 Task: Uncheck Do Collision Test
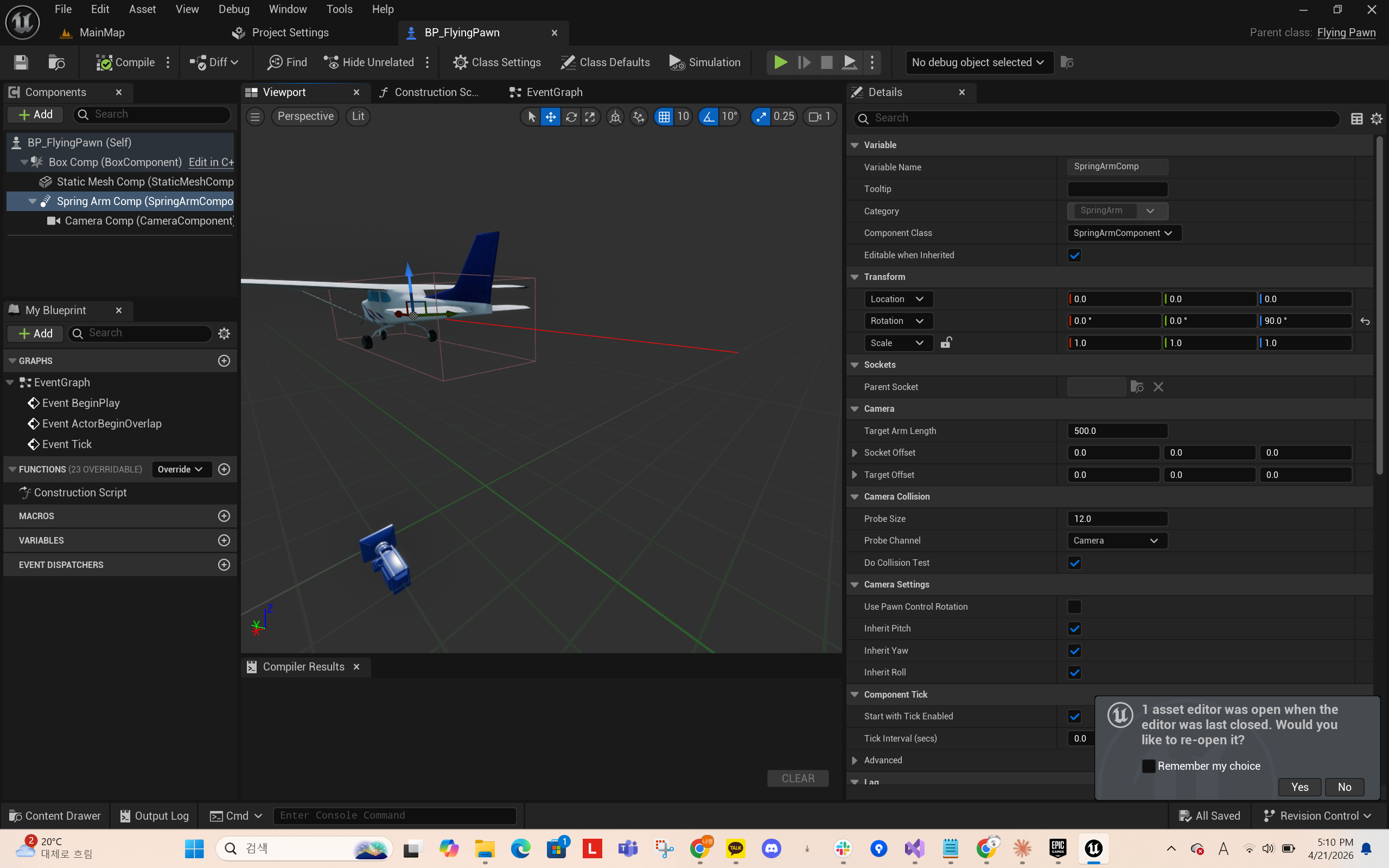(1074, 563)
